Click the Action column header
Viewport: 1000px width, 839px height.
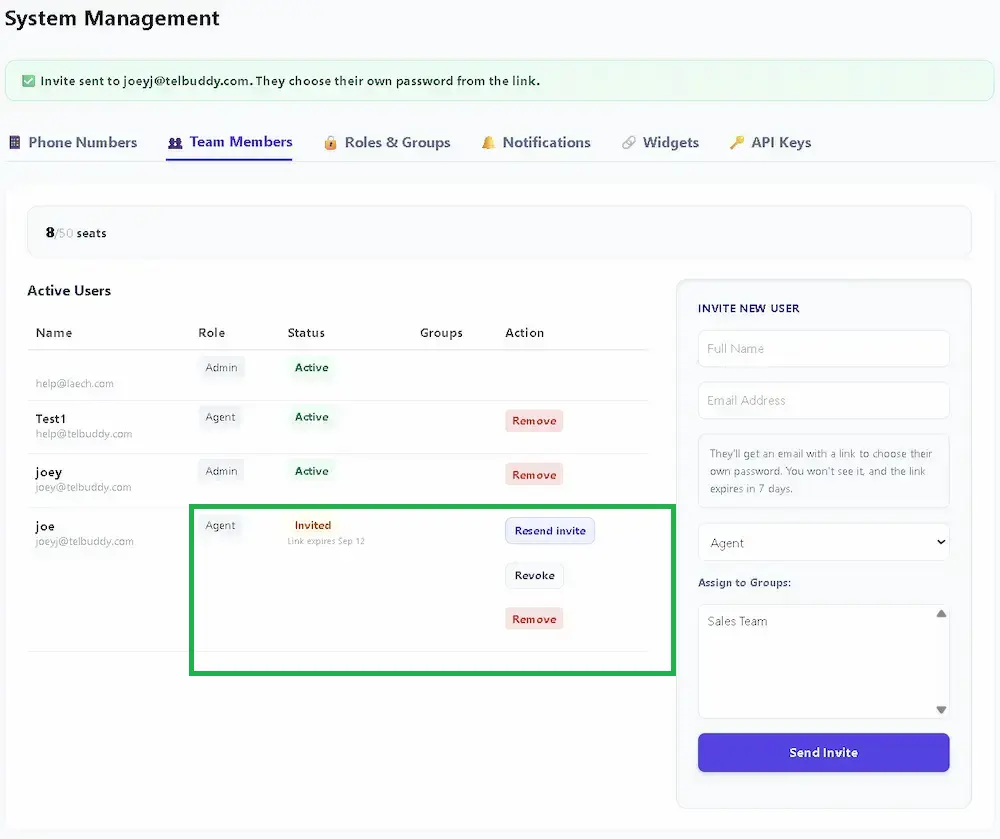point(525,333)
